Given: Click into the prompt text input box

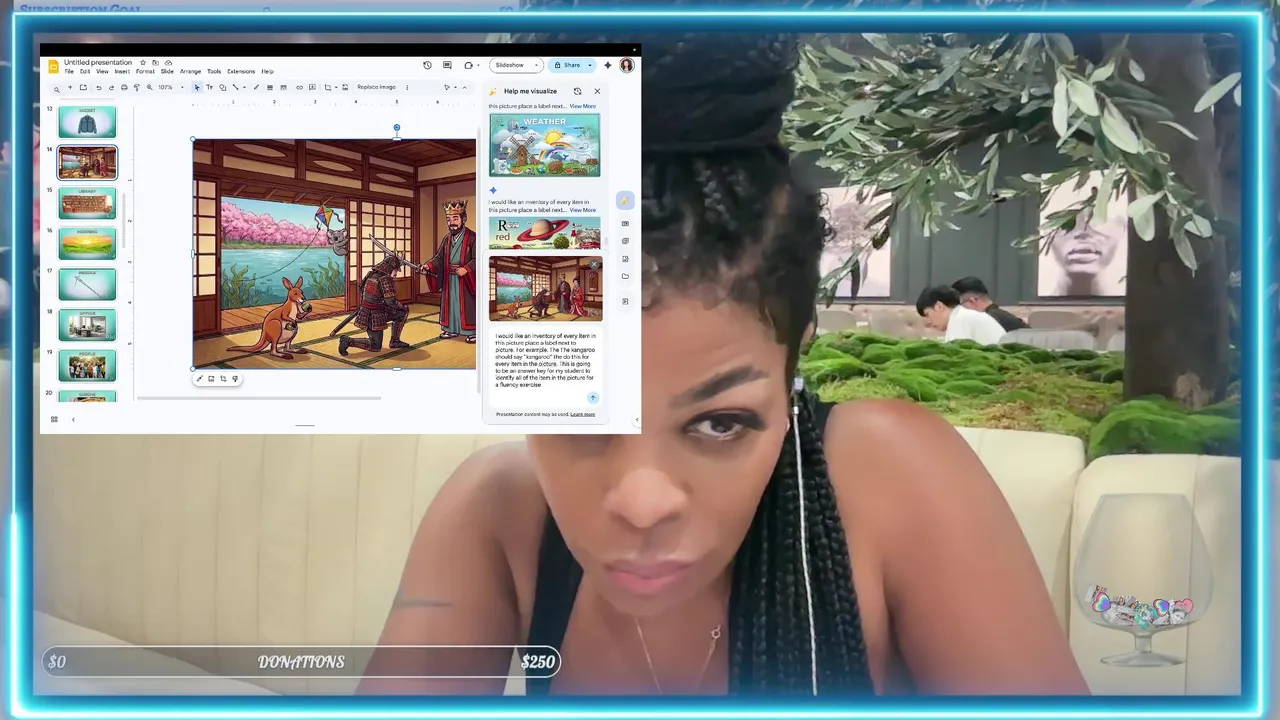Looking at the screenshot, I should (546, 360).
